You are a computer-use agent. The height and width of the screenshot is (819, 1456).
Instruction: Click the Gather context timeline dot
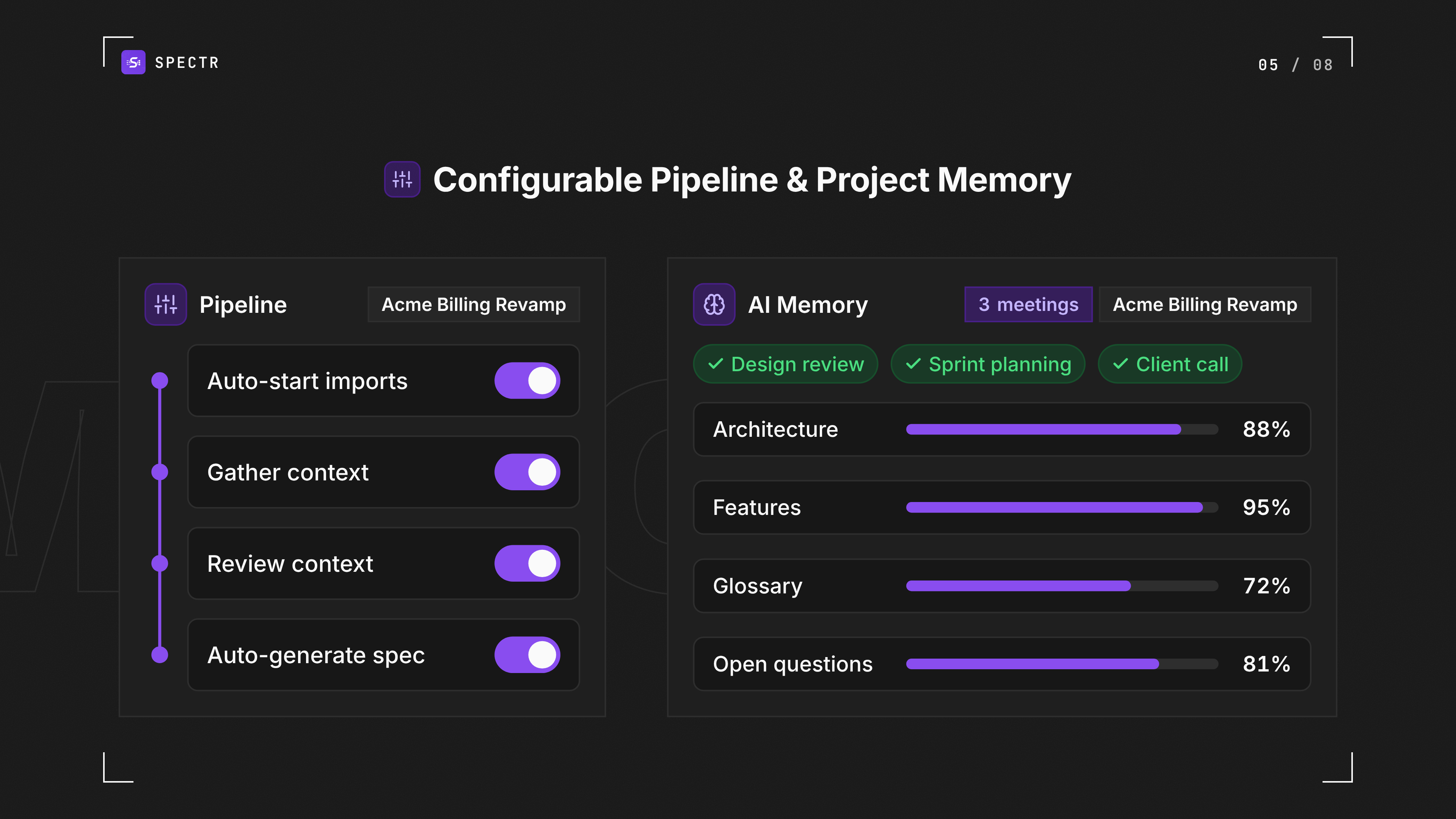(160, 472)
